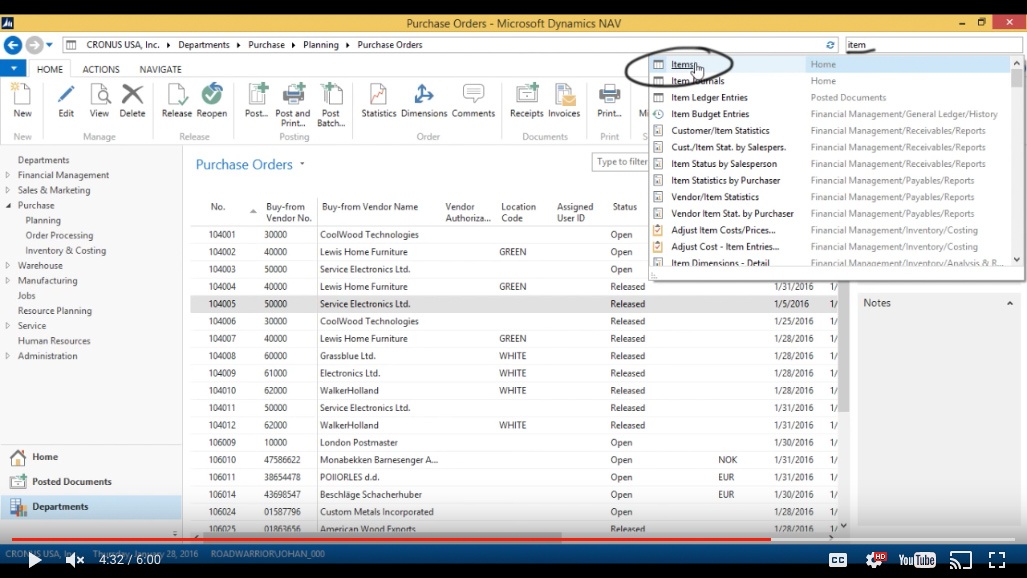Expand the Sales & Marketing tree node
This screenshot has width=1027, height=578.
(x=8, y=190)
